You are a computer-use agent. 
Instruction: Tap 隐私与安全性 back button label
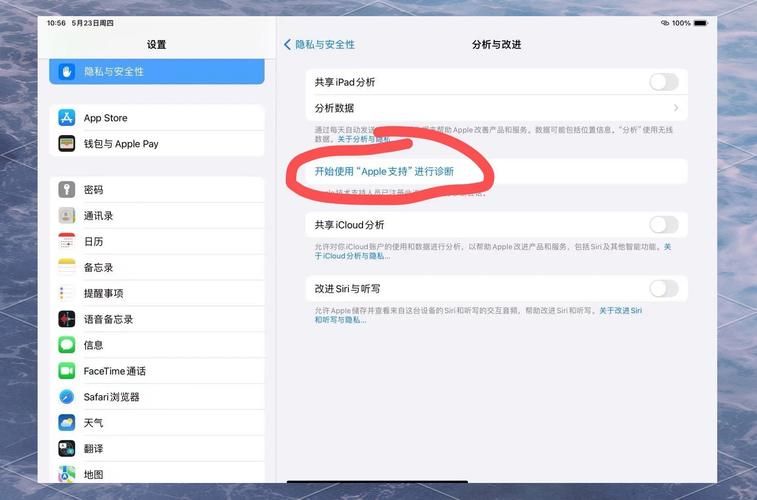pyautogui.click(x=325, y=44)
